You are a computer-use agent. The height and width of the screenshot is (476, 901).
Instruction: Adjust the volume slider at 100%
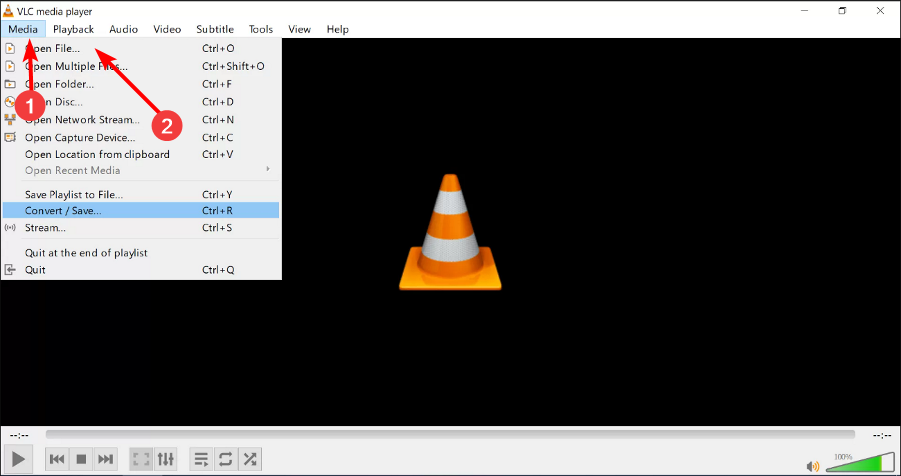[x=860, y=463]
